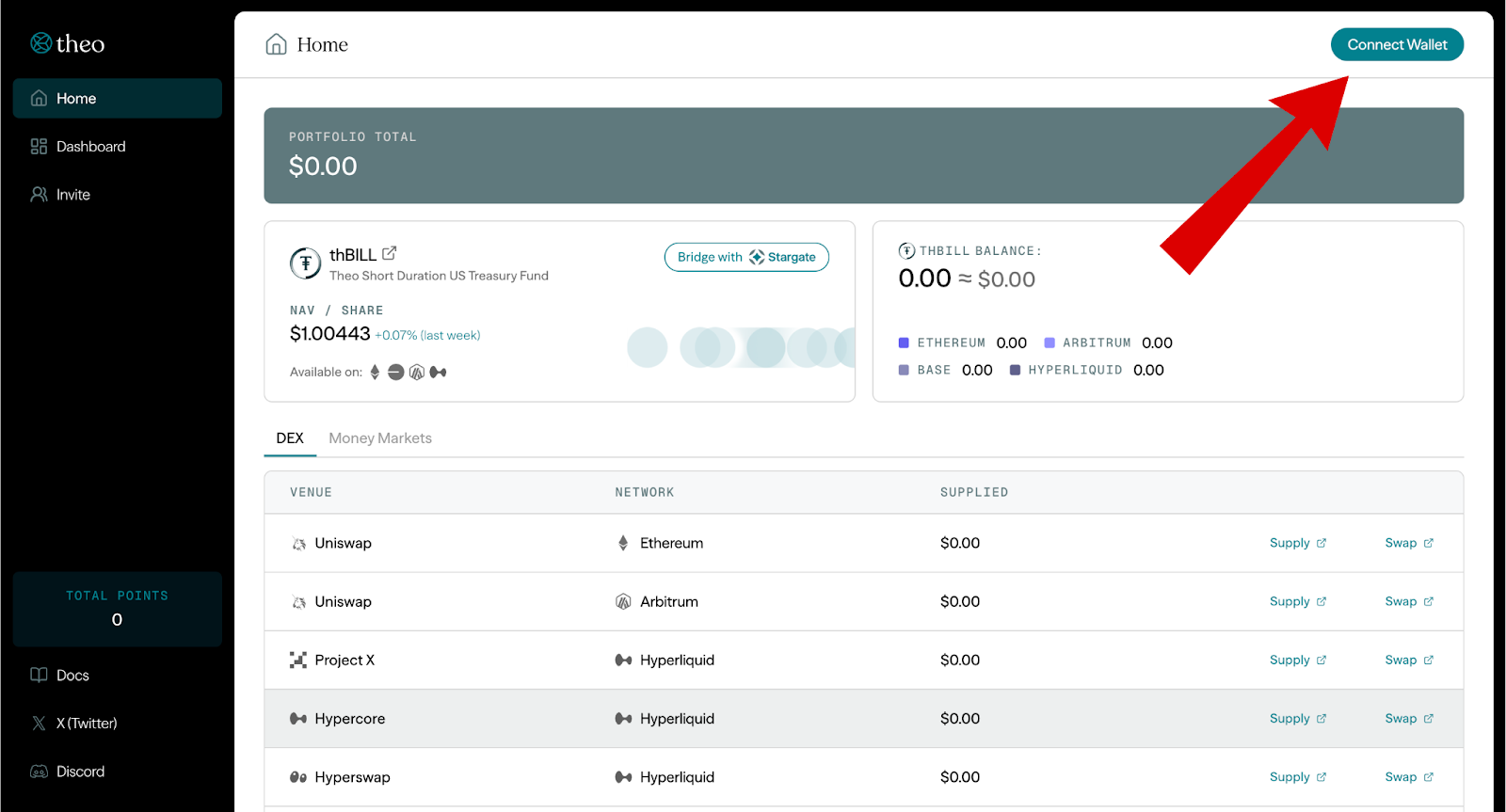Click Supply in the Hyperswap row

1298,776
